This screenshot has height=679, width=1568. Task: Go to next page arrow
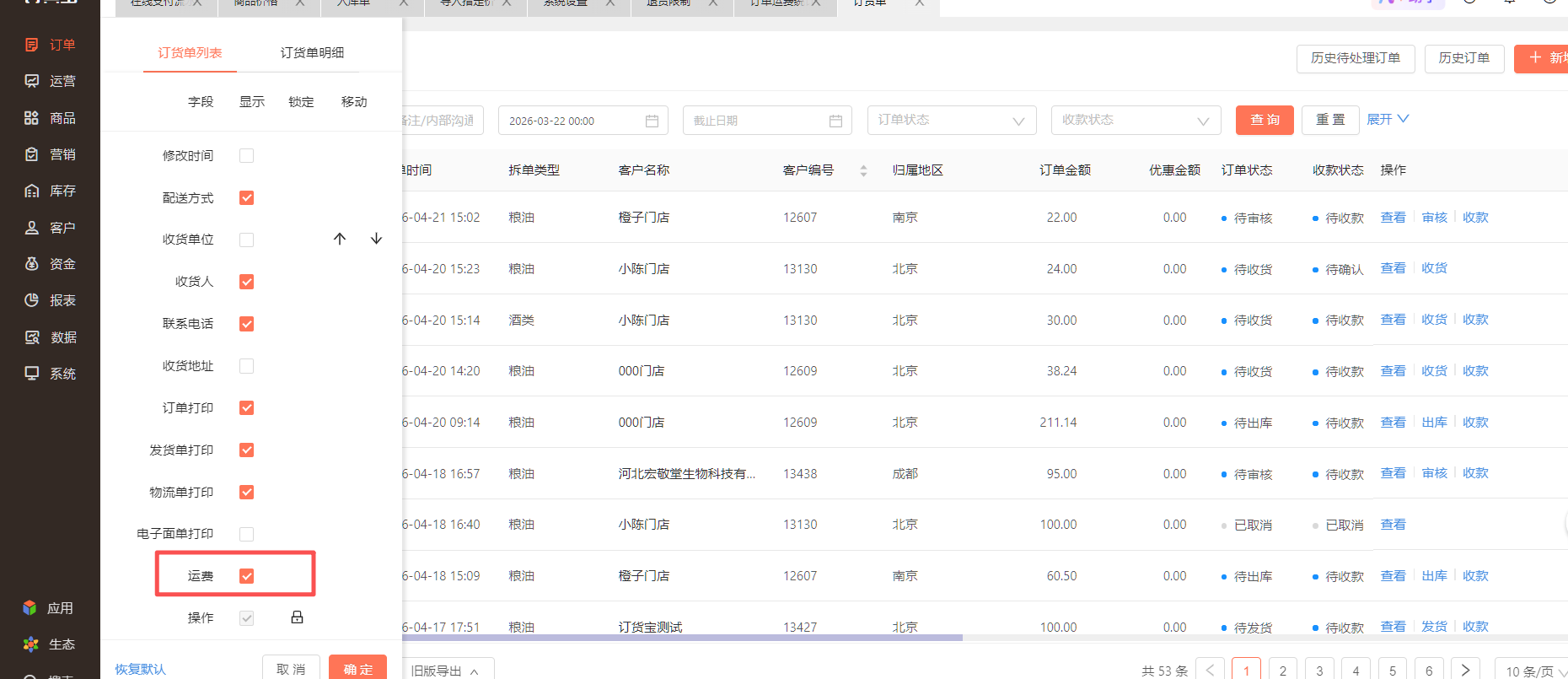(1465, 670)
